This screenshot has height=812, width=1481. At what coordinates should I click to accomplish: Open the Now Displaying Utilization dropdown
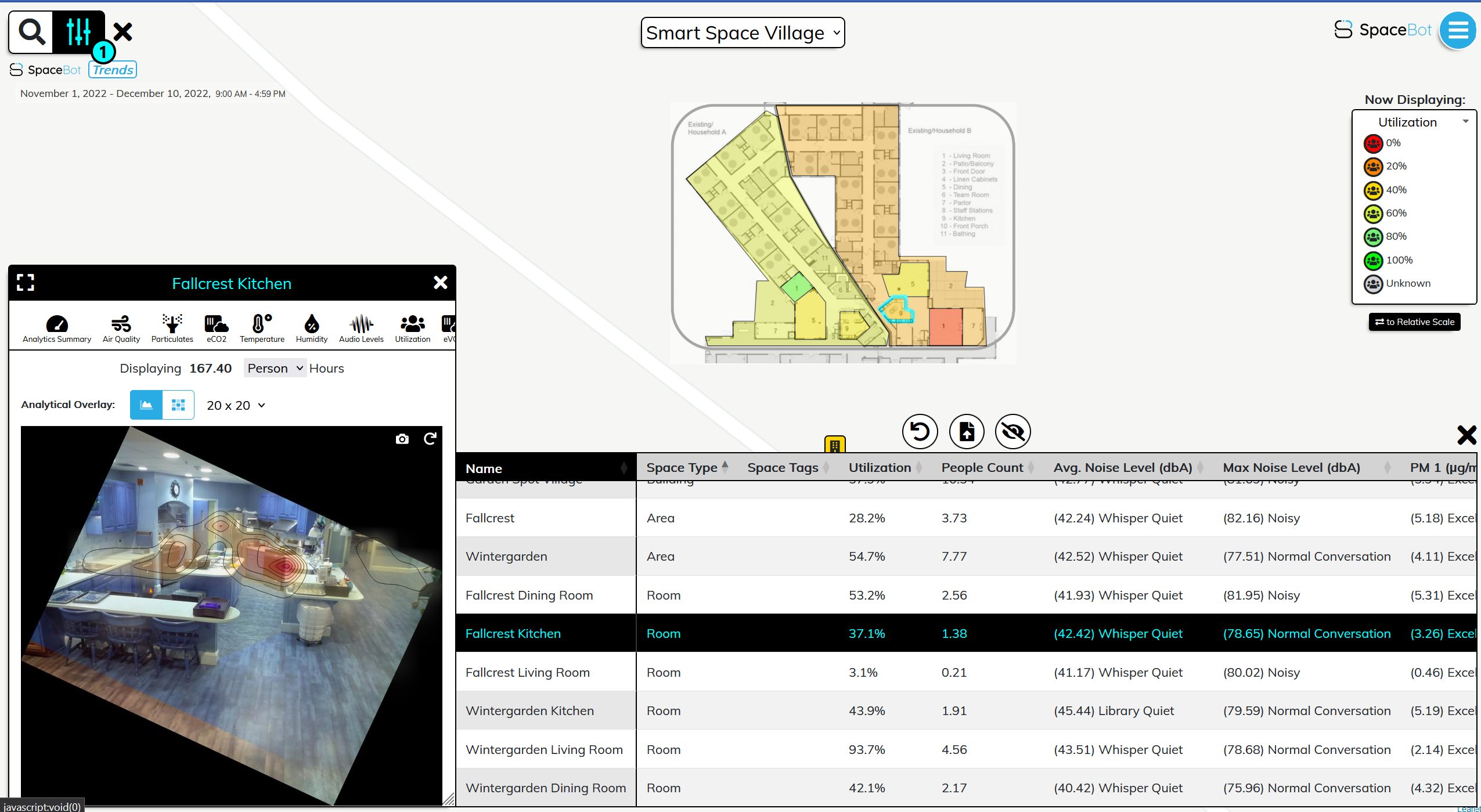[1414, 121]
